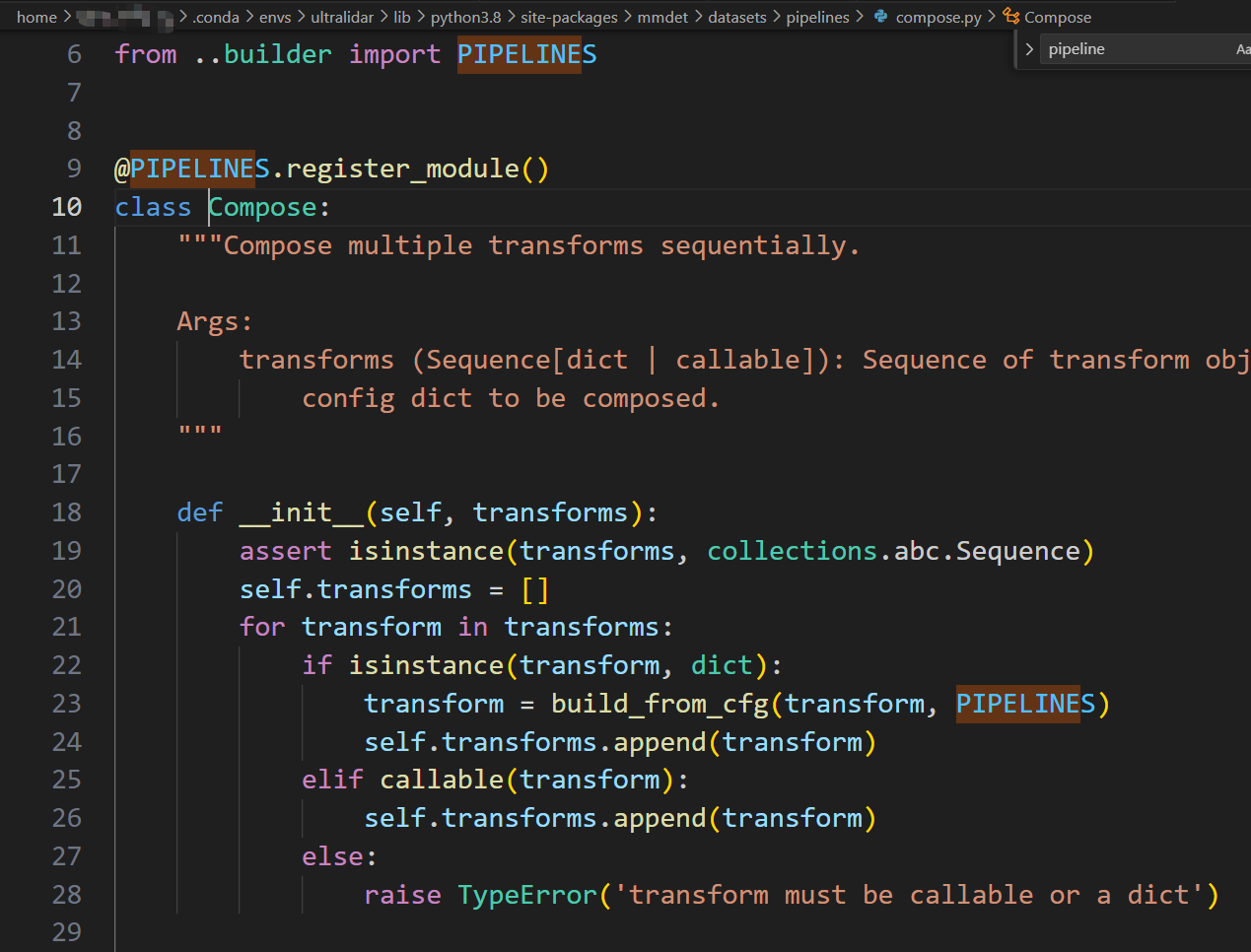Click the Python file icon beside compose.py
1251x952 pixels.
tap(880, 17)
